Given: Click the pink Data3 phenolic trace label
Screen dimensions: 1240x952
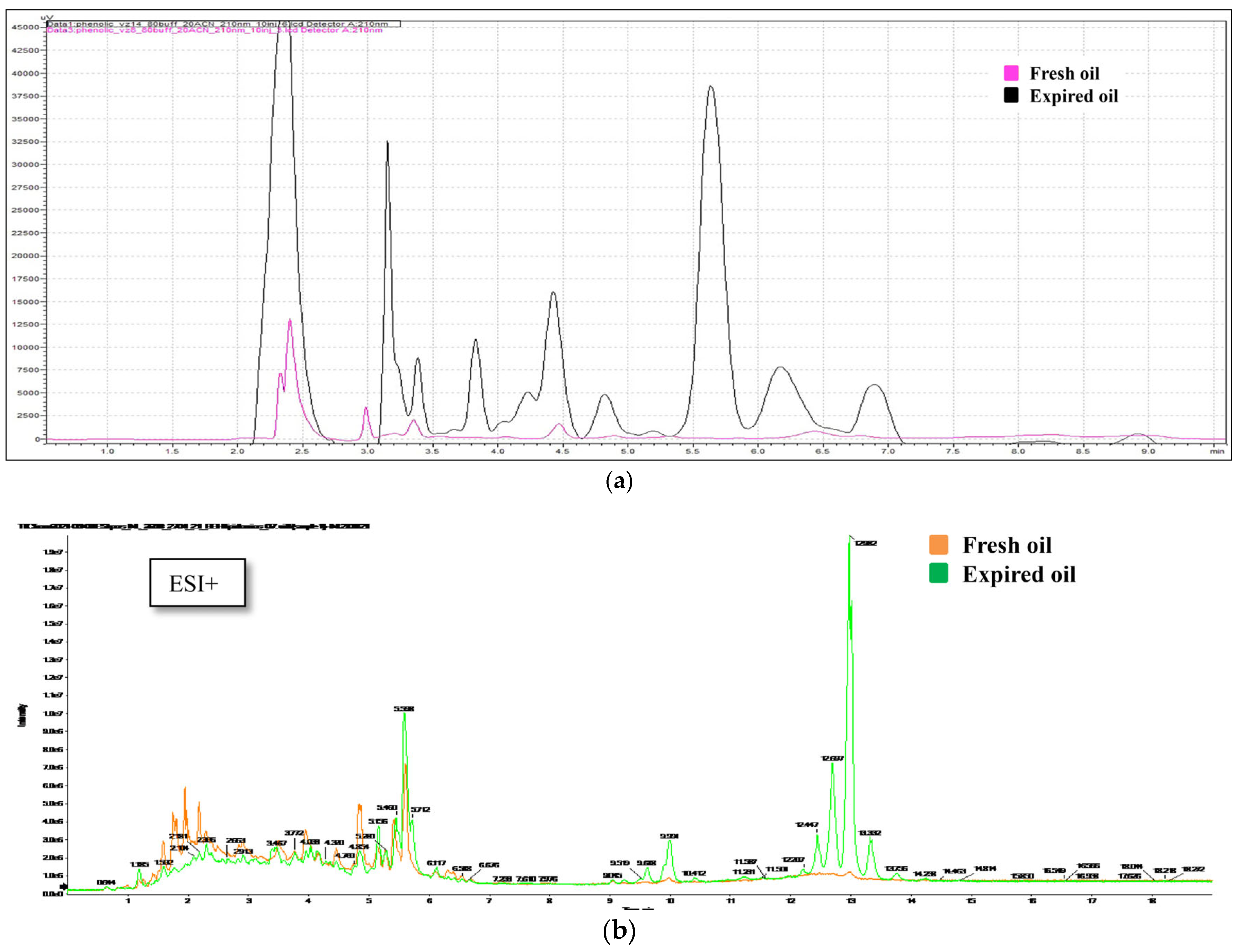Looking at the screenshot, I should [x=214, y=30].
